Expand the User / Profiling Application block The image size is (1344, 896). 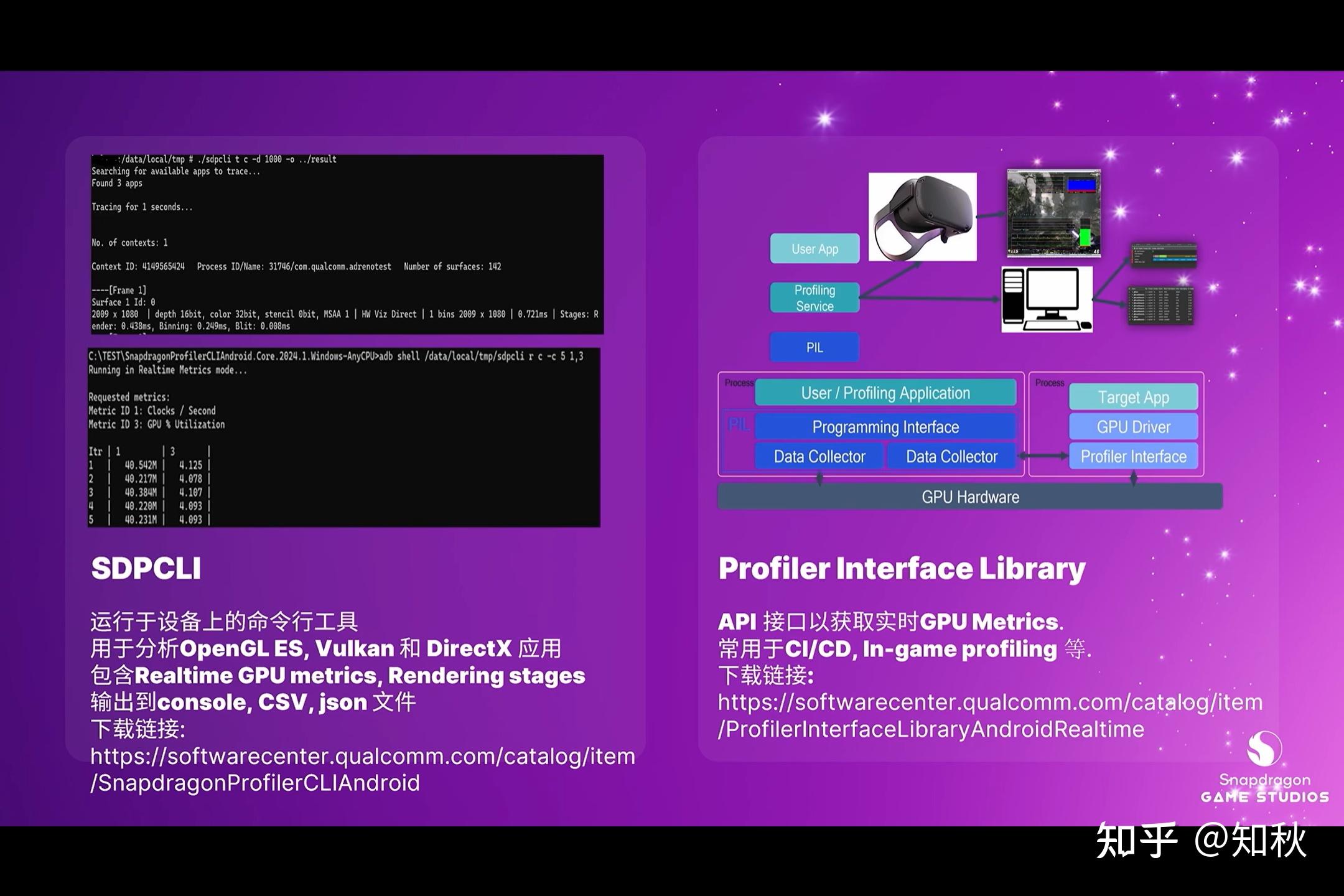pos(885,393)
